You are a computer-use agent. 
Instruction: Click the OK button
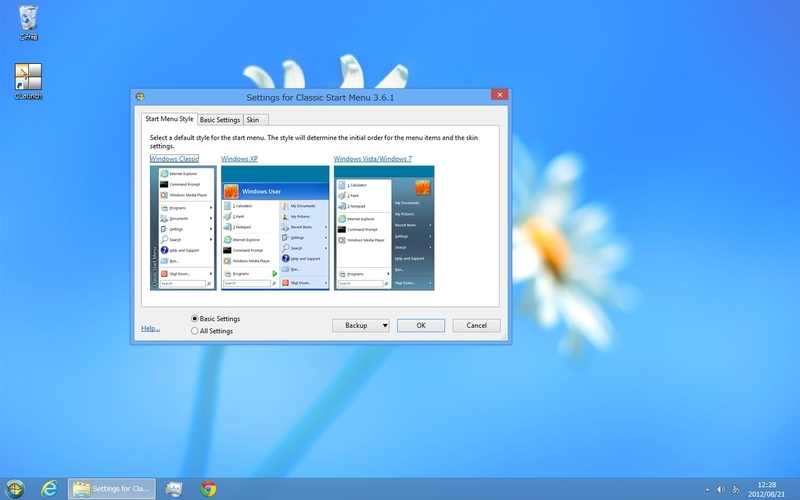(421, 326)
